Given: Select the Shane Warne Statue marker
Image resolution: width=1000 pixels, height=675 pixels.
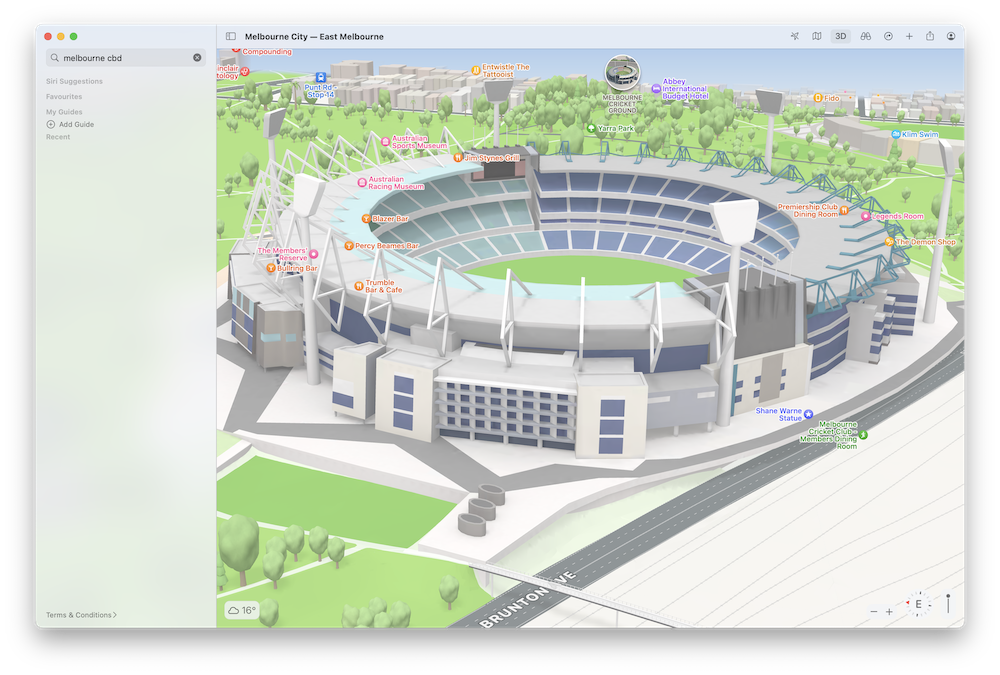Looking at the screenshot, I should [808, 414].
